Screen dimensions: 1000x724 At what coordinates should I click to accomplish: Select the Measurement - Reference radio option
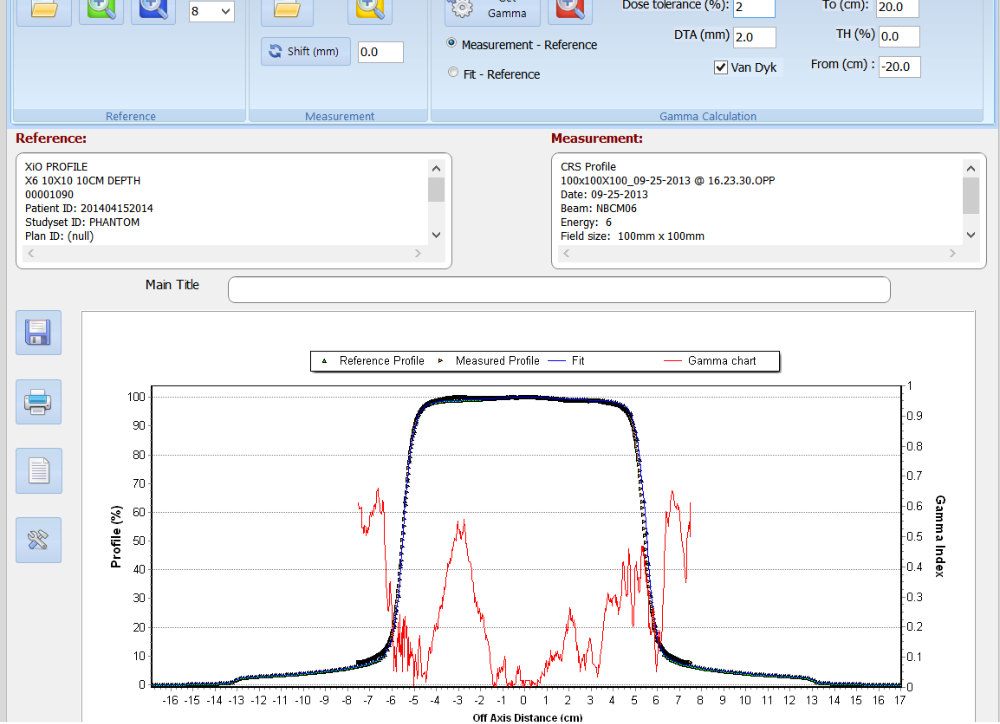[453, 44]
